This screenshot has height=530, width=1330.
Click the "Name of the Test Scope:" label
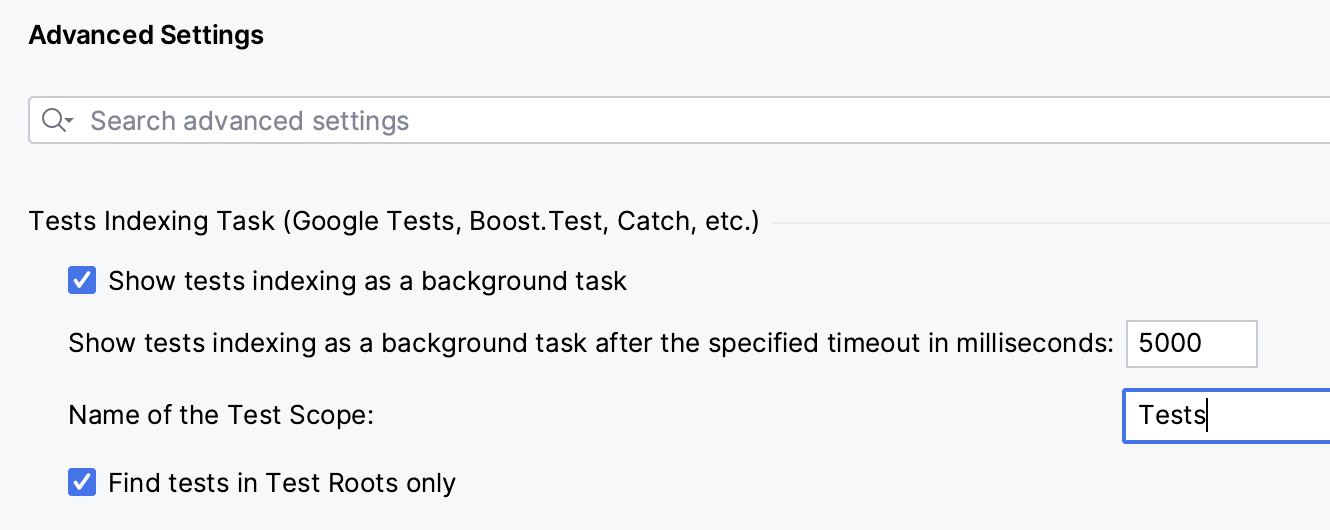(220, 414)
